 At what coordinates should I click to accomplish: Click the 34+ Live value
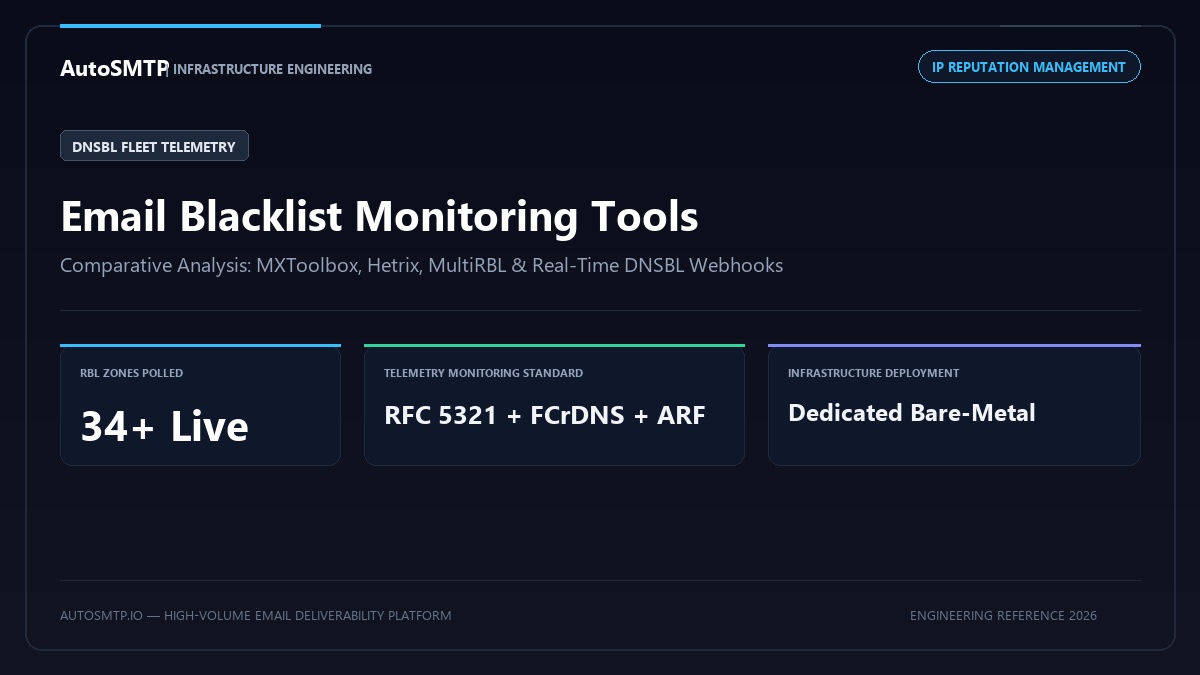pyautogui.click(x=164, y=426)
